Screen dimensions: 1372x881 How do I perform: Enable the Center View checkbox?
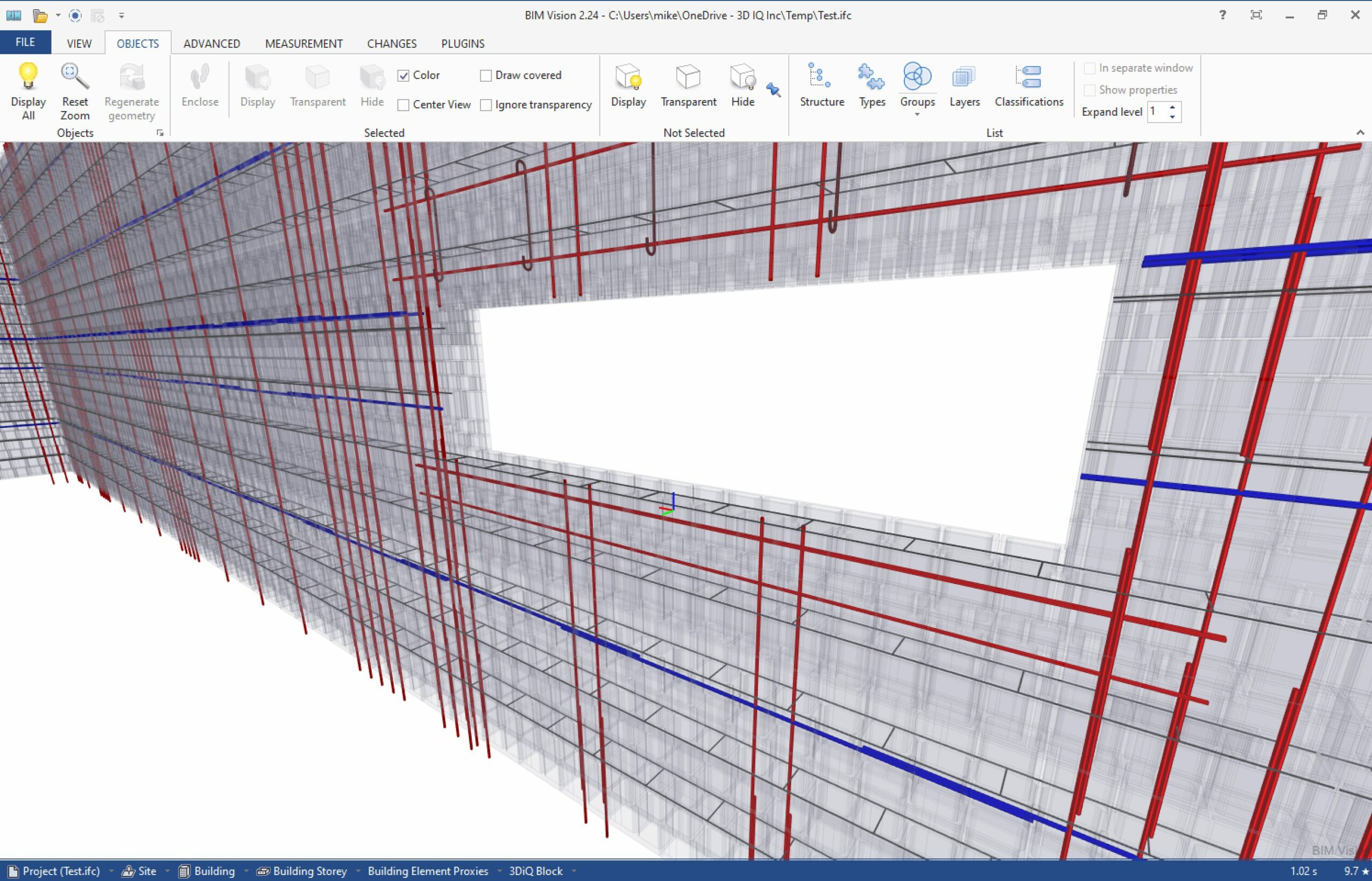point(403,105)
